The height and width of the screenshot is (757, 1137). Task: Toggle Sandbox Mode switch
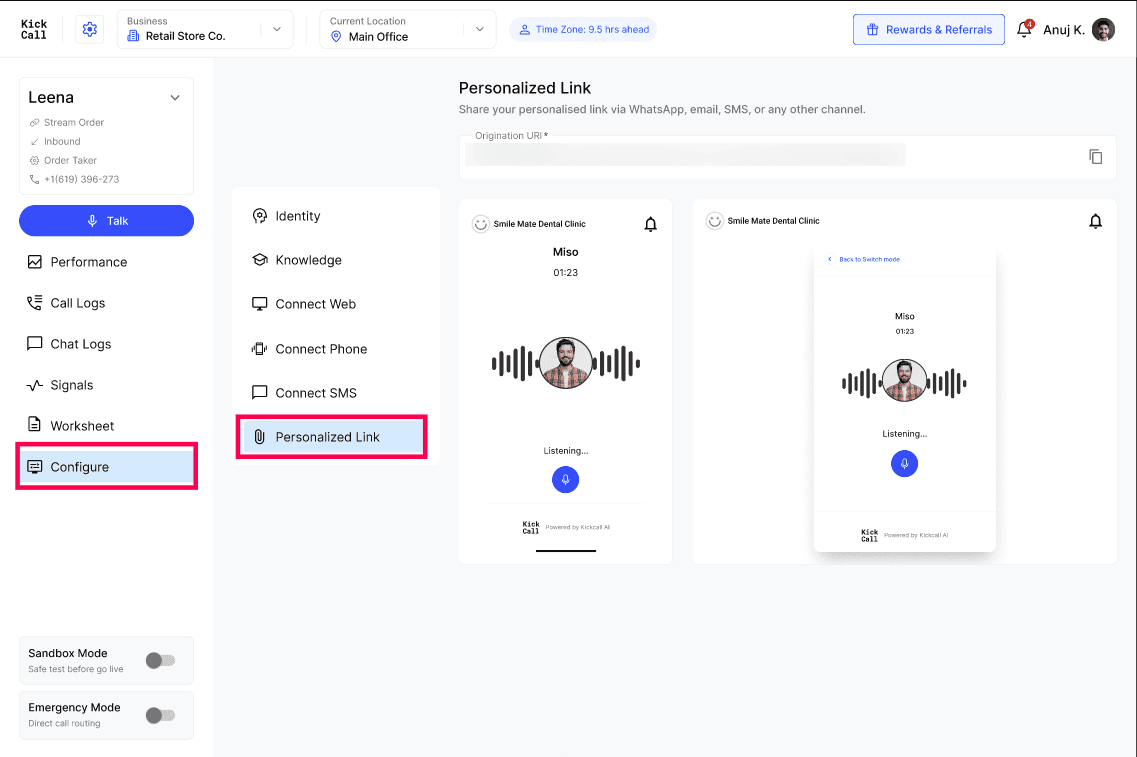[x=160, y=660]
